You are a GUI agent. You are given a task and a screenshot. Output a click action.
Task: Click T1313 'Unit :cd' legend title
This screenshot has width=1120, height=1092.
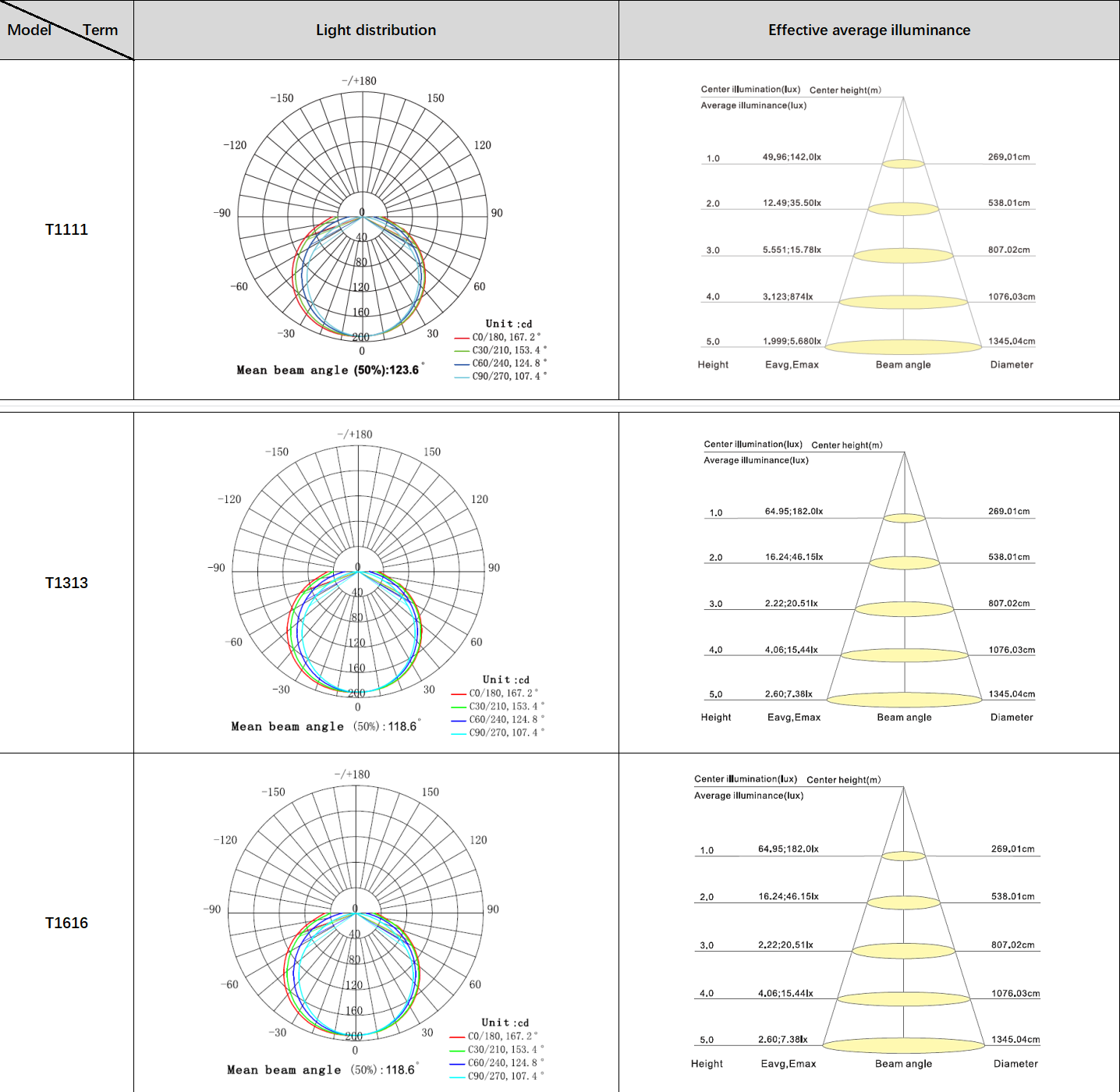505,679
